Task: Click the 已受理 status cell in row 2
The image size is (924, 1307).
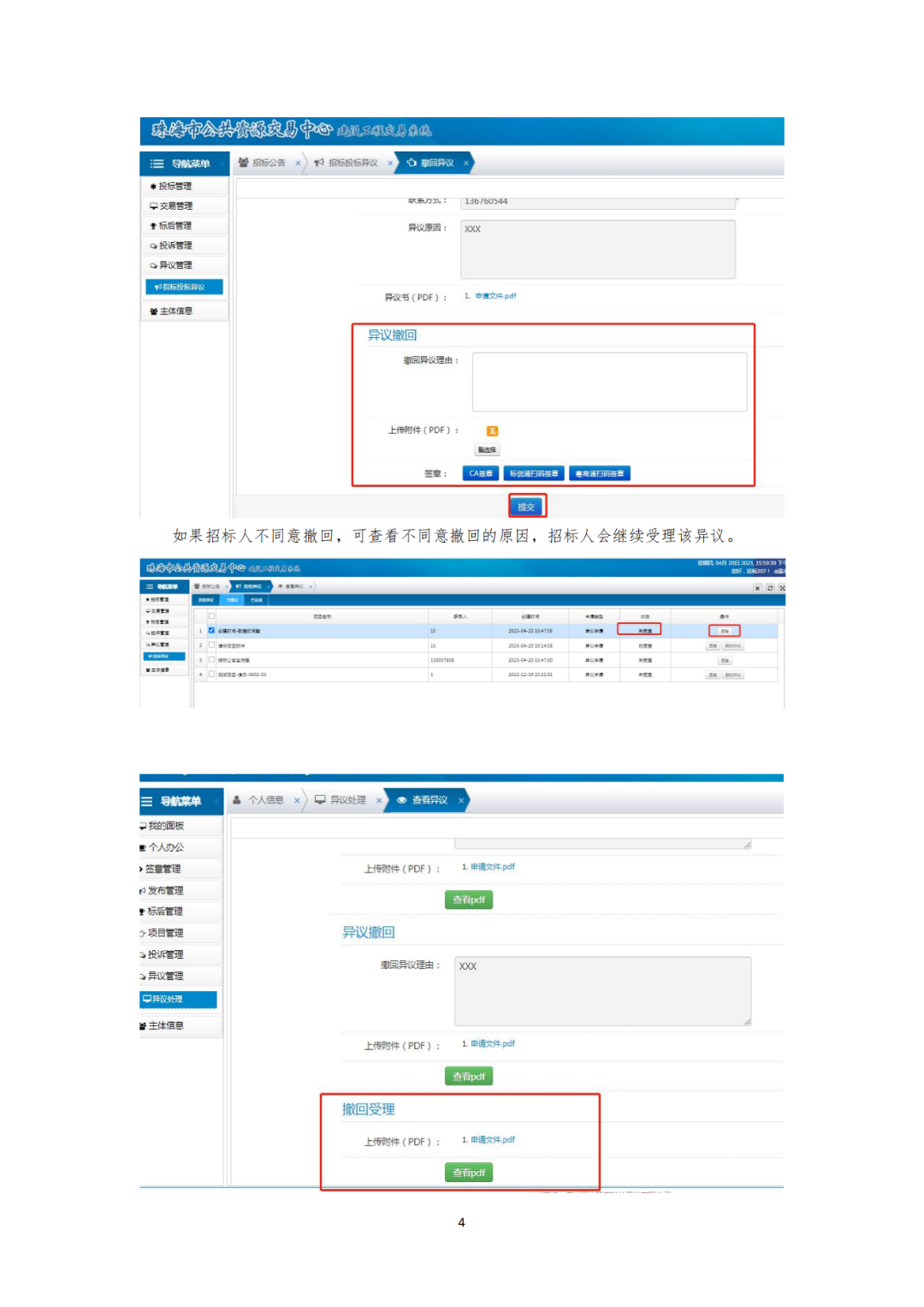Action: (645, 645)
